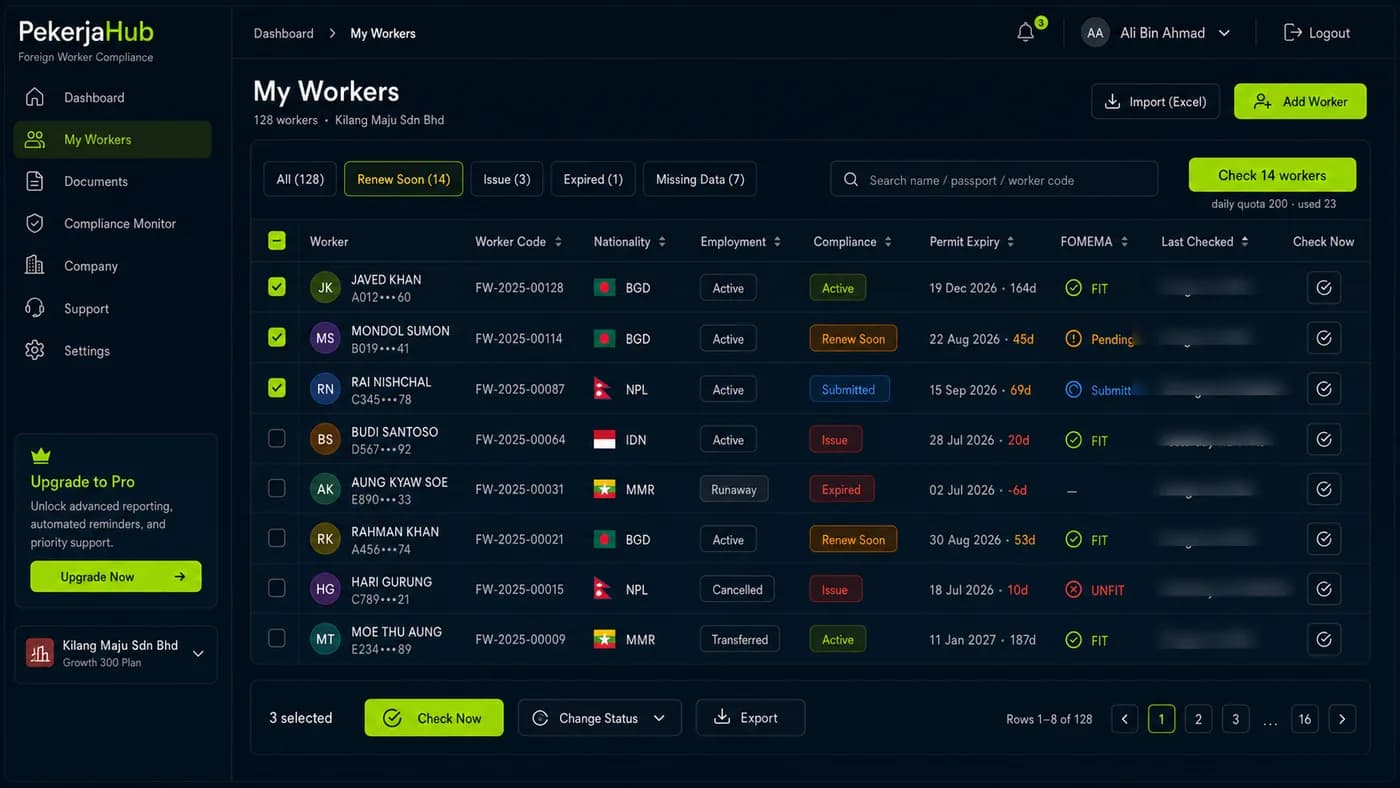
Task: Sort by Worker Code column
Action: (x=558, y=242)
